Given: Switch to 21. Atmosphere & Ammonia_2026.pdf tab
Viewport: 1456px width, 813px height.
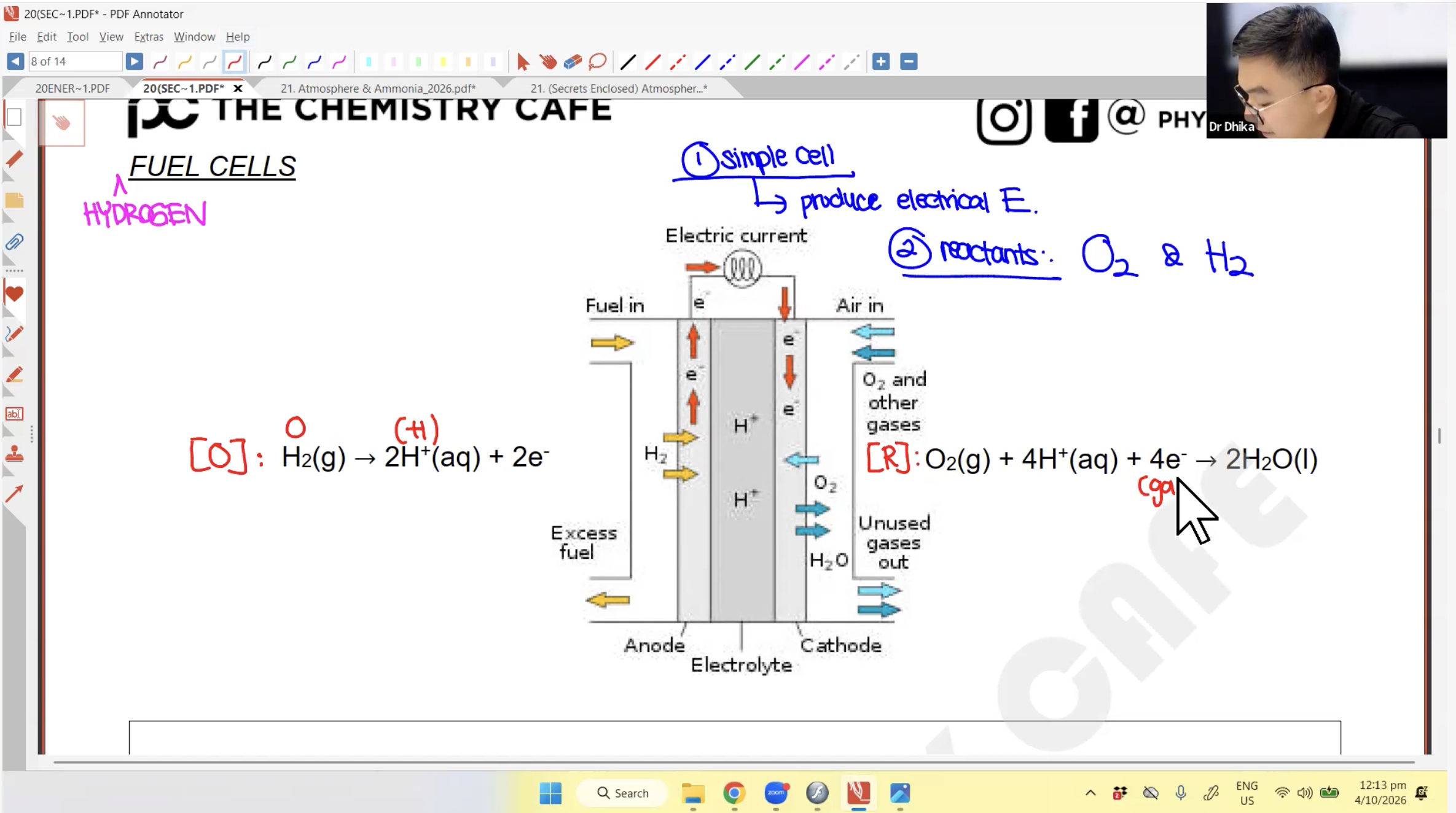Looking at the screenshot, I should (378, 88).
